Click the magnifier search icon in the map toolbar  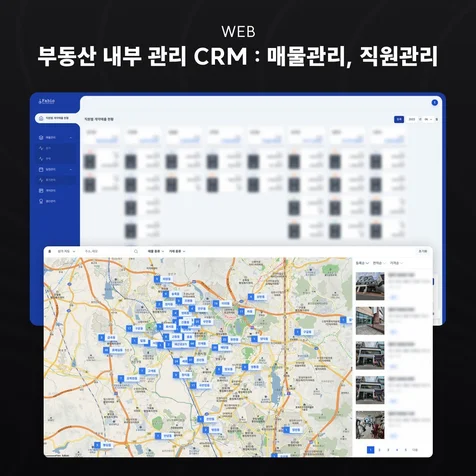[x=136, y=251]
